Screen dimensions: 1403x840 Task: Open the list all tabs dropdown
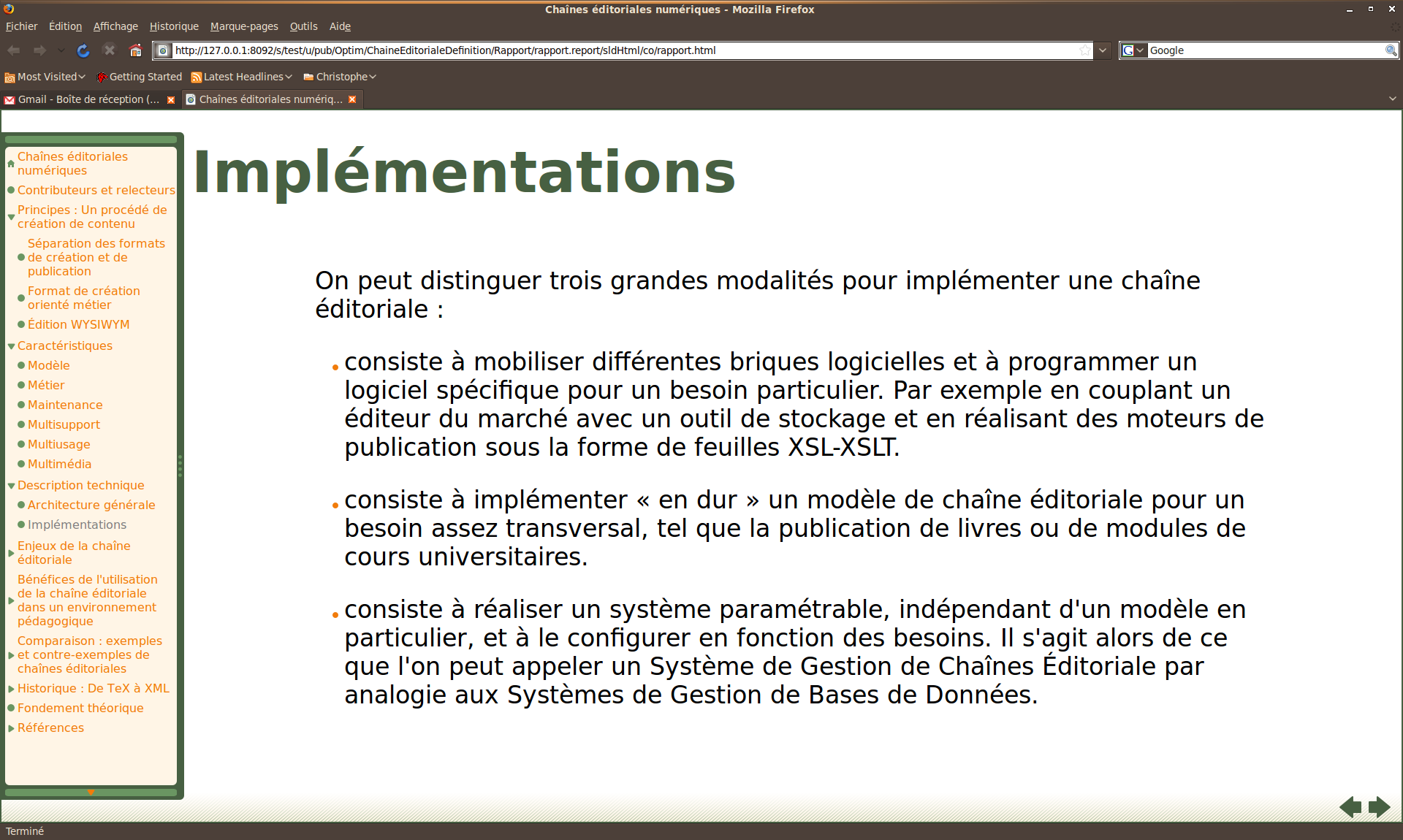[1392, 99]
